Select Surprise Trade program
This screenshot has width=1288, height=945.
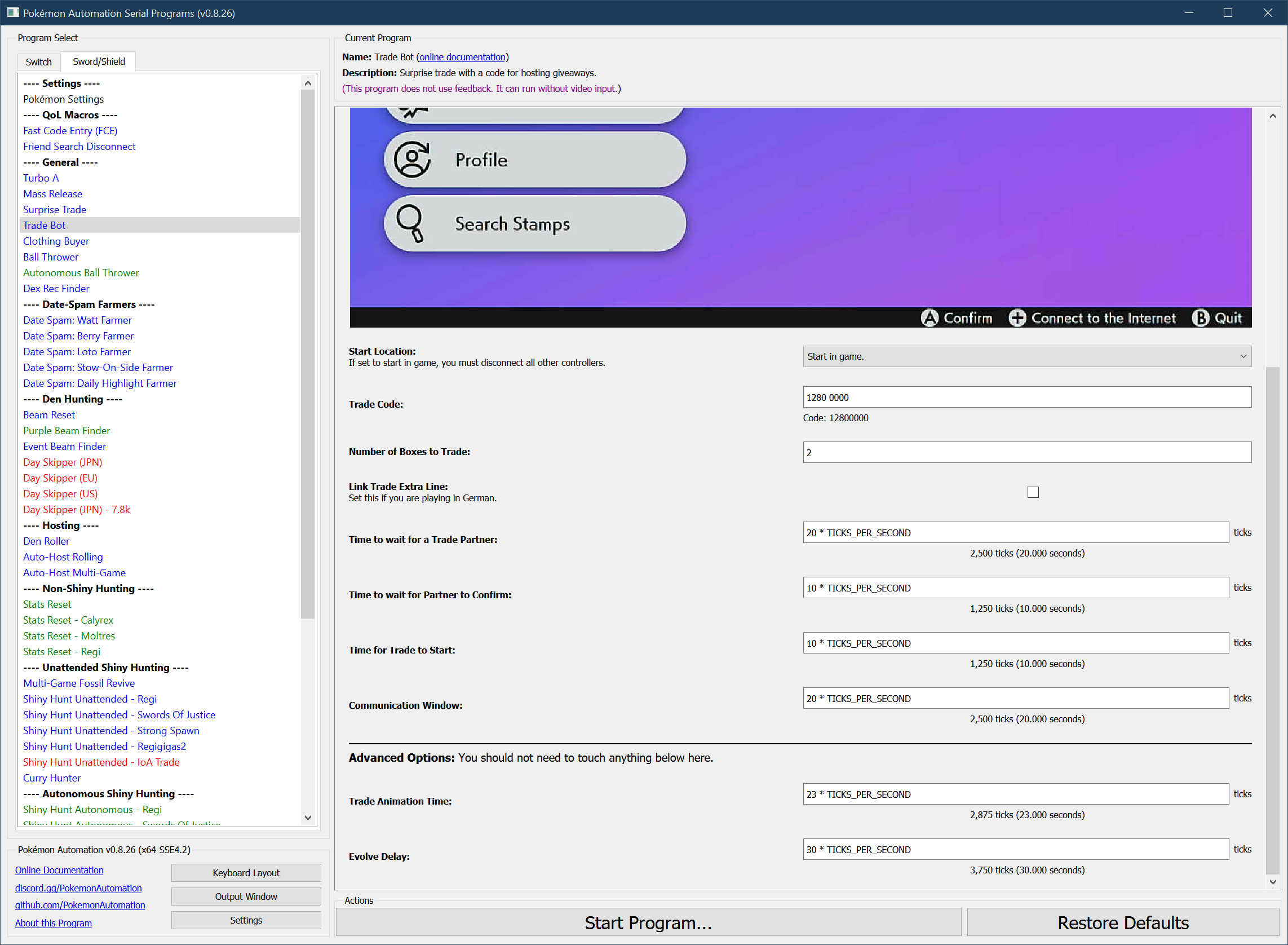coord(54,210)
